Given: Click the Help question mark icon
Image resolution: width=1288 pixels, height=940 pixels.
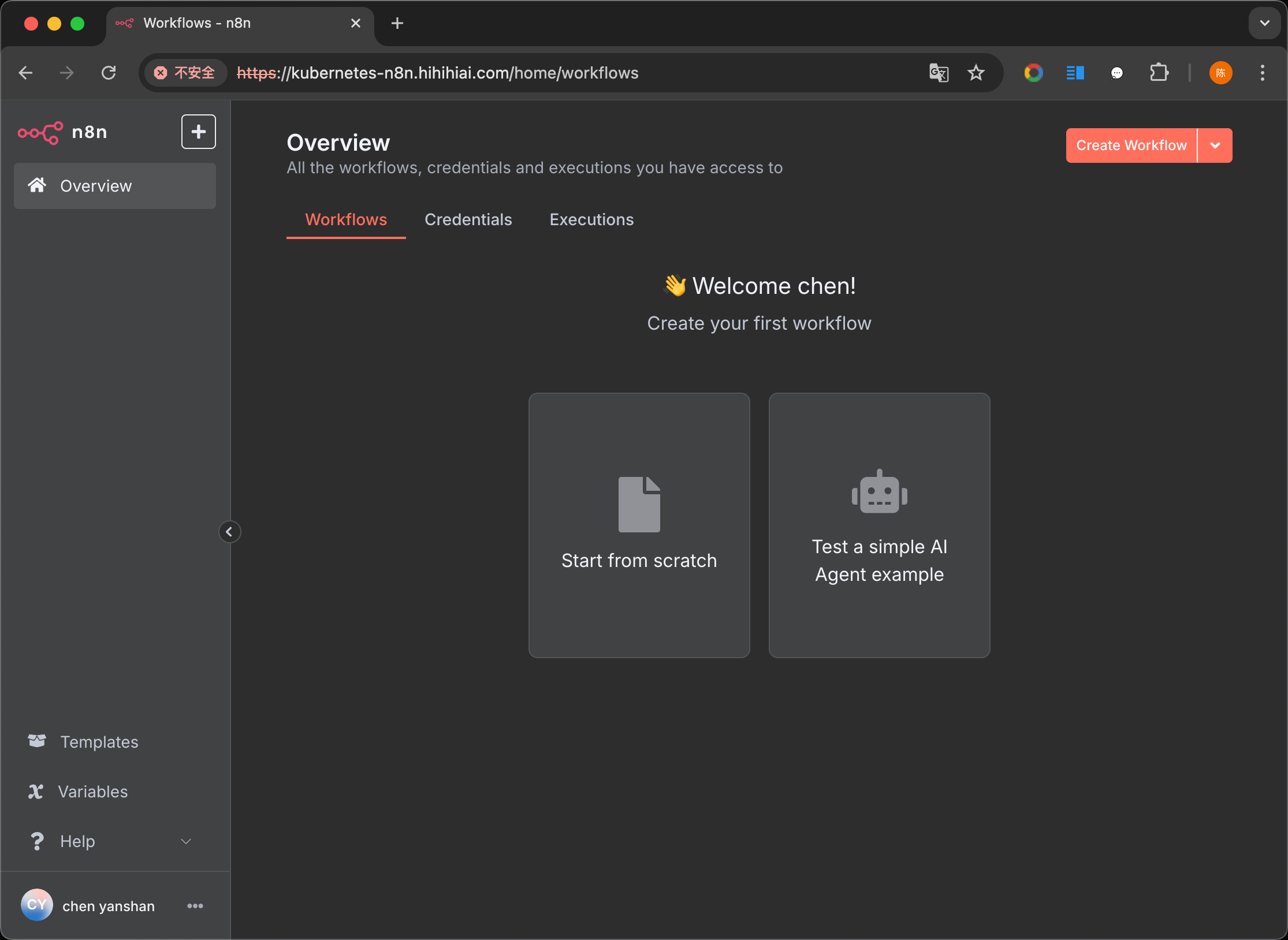Looking at the screenshot, I should click(x=37, y=841).
